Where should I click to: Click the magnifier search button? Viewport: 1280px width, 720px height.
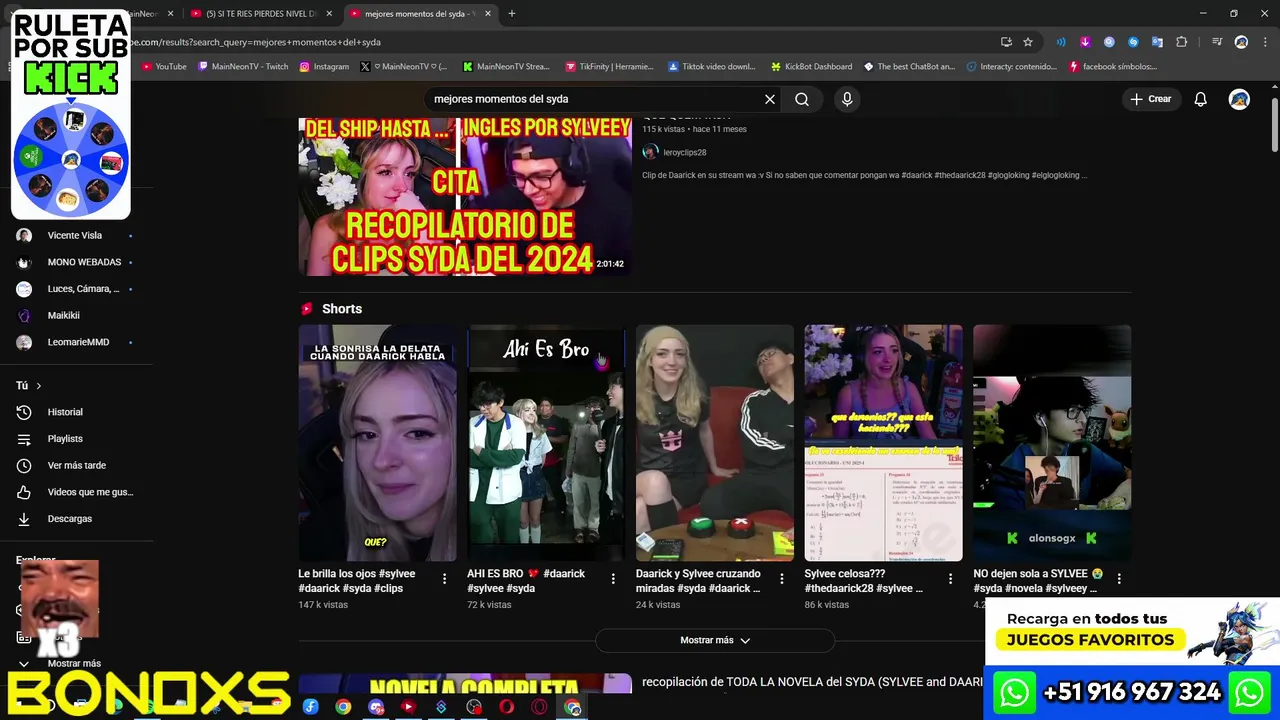click(x=802, y=99)
